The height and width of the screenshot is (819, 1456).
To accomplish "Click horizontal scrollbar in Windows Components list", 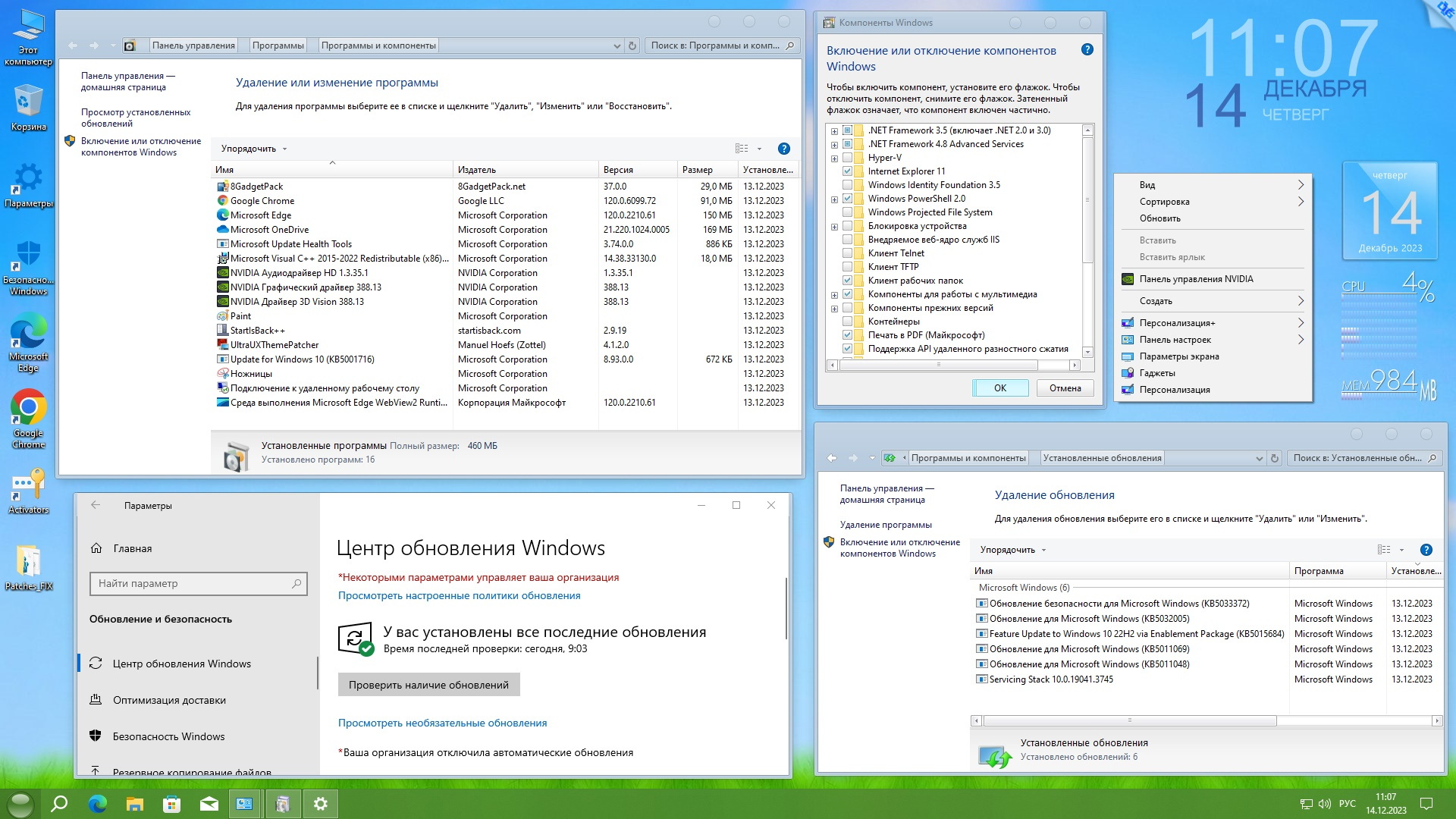I will 938,365.
